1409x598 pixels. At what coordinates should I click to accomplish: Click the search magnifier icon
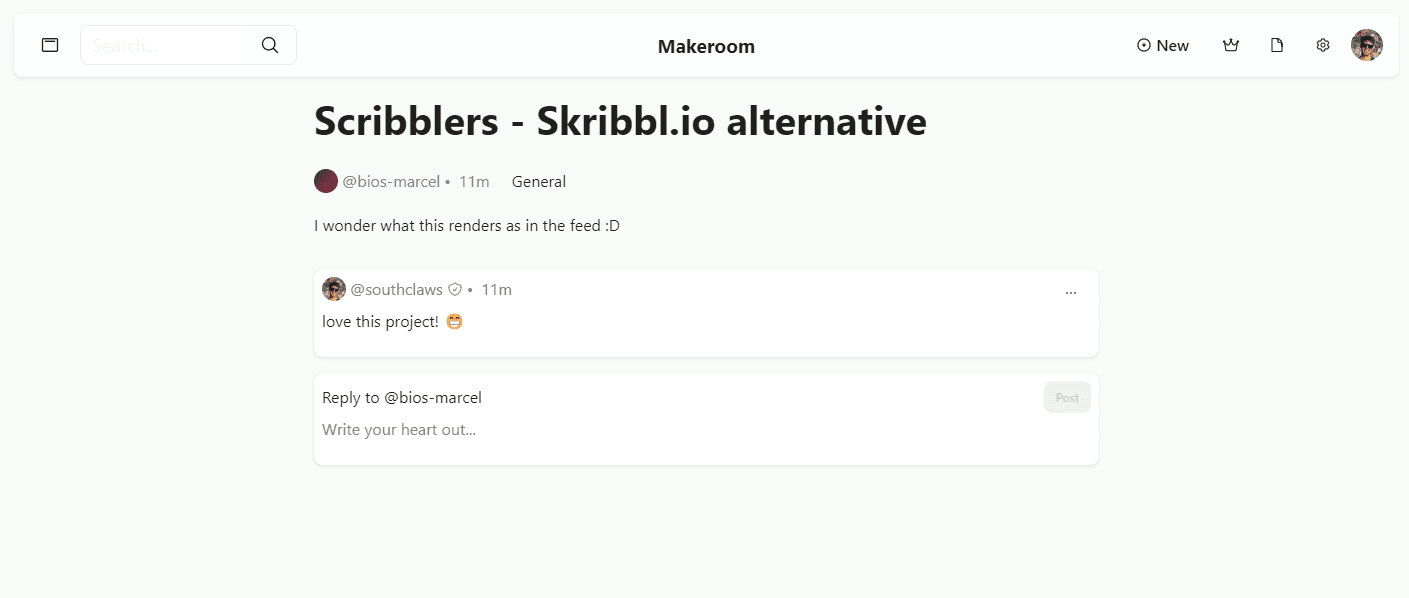click(270, 45)
